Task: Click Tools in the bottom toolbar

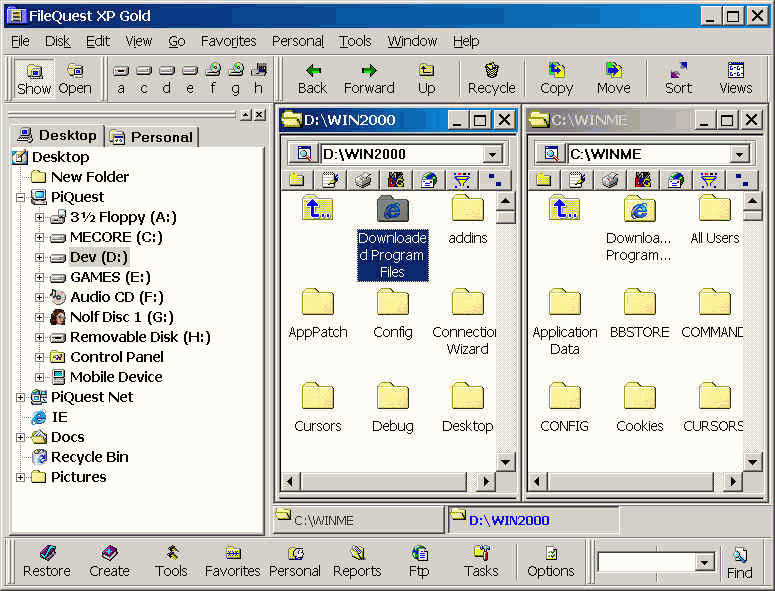Action: pyautogui.click(x=171, y=562)
